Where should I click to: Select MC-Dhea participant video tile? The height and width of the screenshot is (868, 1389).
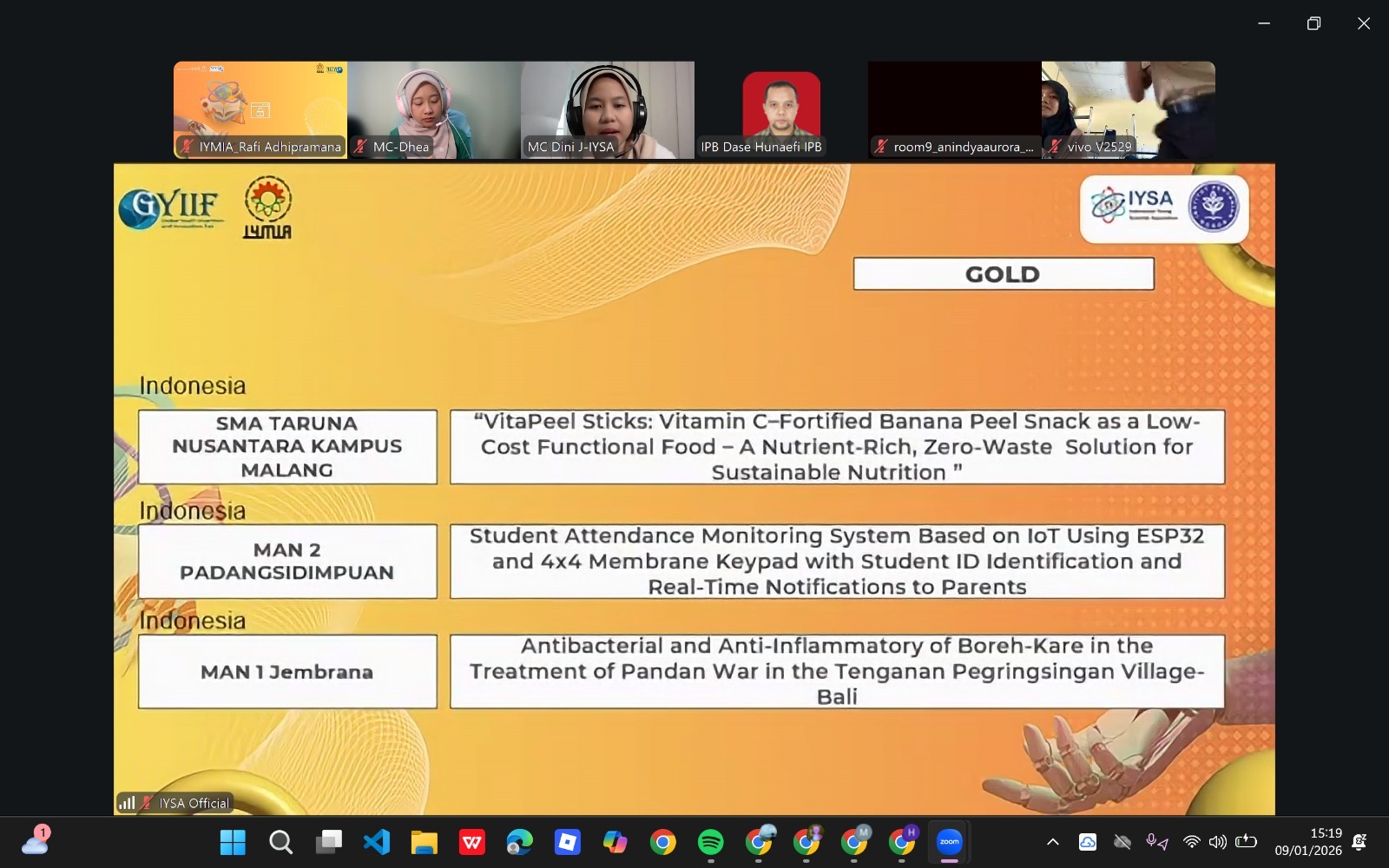(x=434, y=109)
